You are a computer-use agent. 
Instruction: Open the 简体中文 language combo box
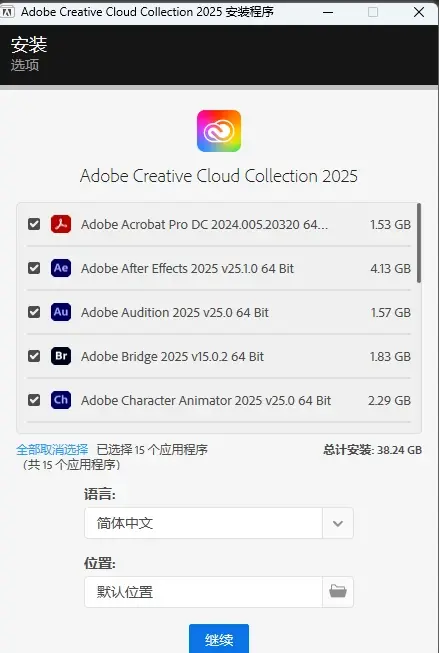click(x=219, y=523)
